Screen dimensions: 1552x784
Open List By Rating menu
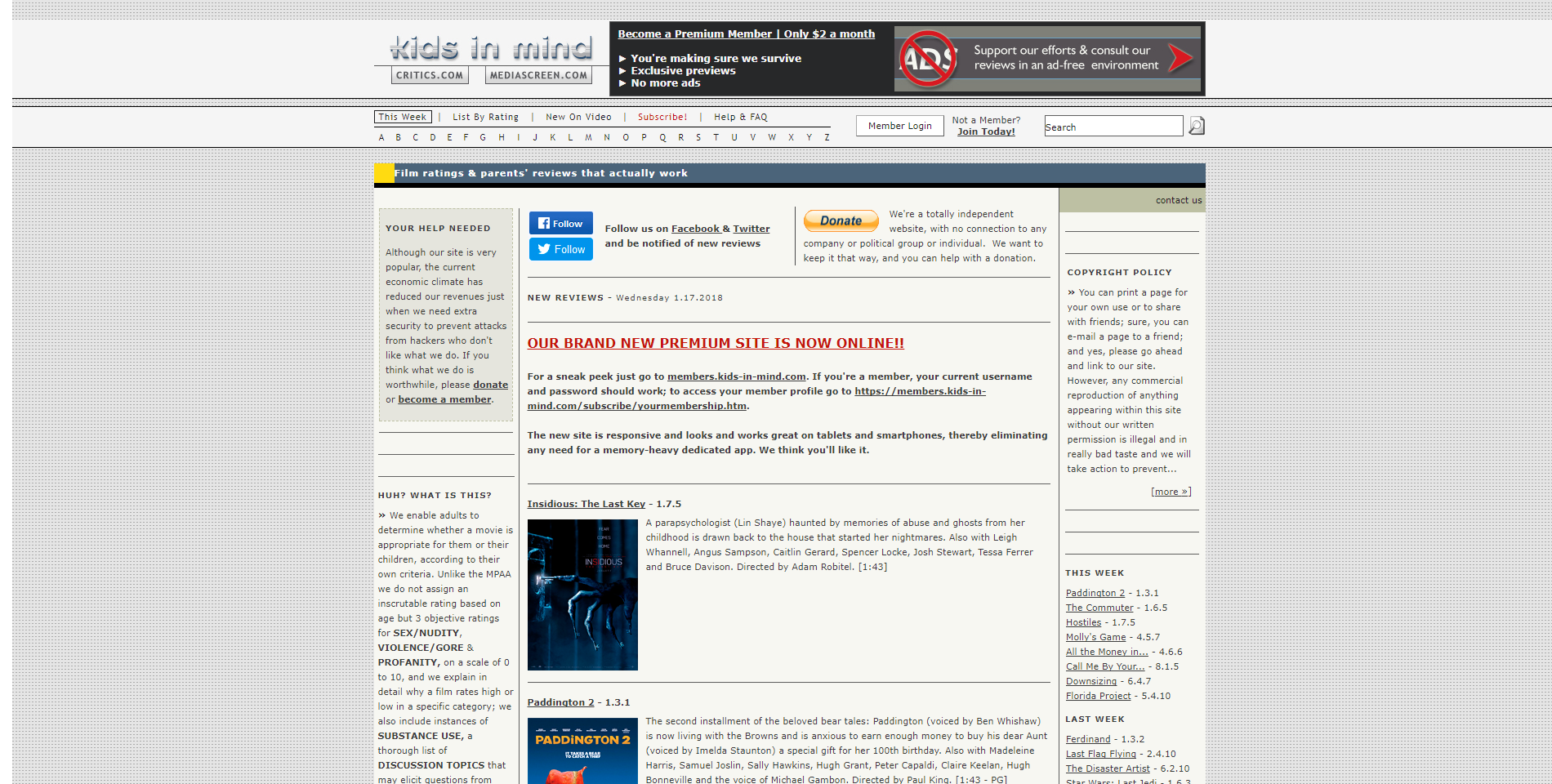click(485, 117)
